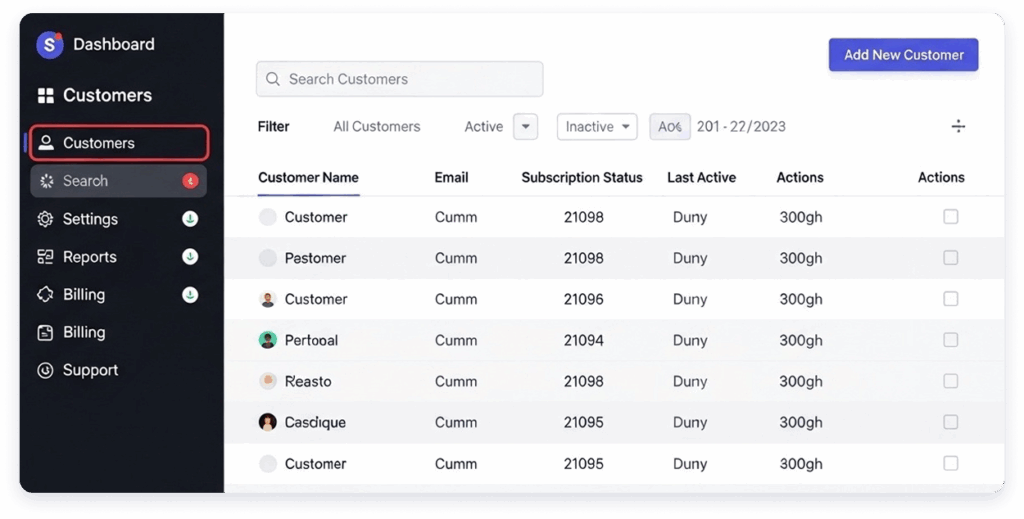Click the grid icon beside the Customers heading
The width and height of the screenshot is (1024, 519).
45,96
